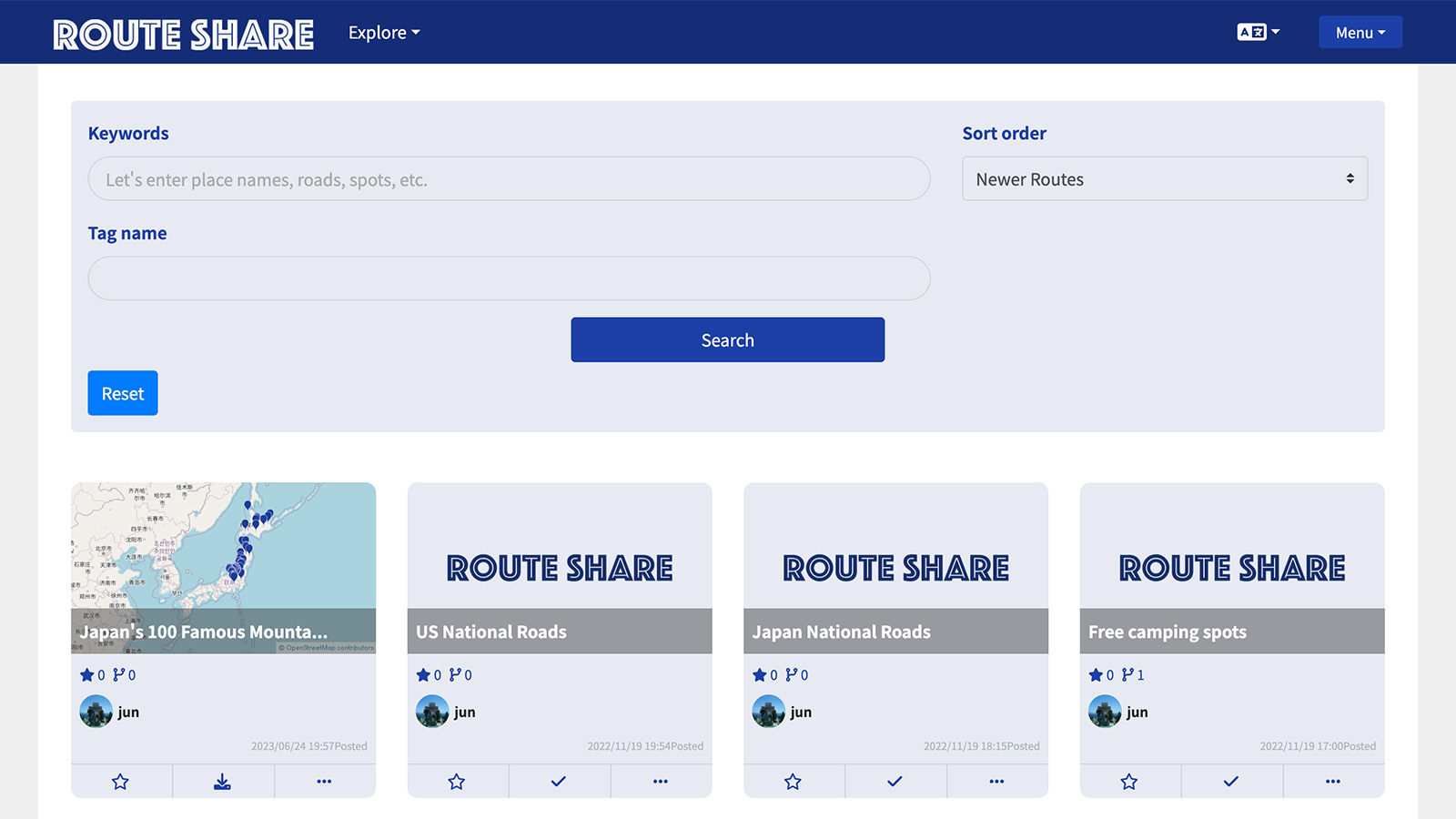Click the Search button
The image size is (1456, 819).
(x=728, y=340)
